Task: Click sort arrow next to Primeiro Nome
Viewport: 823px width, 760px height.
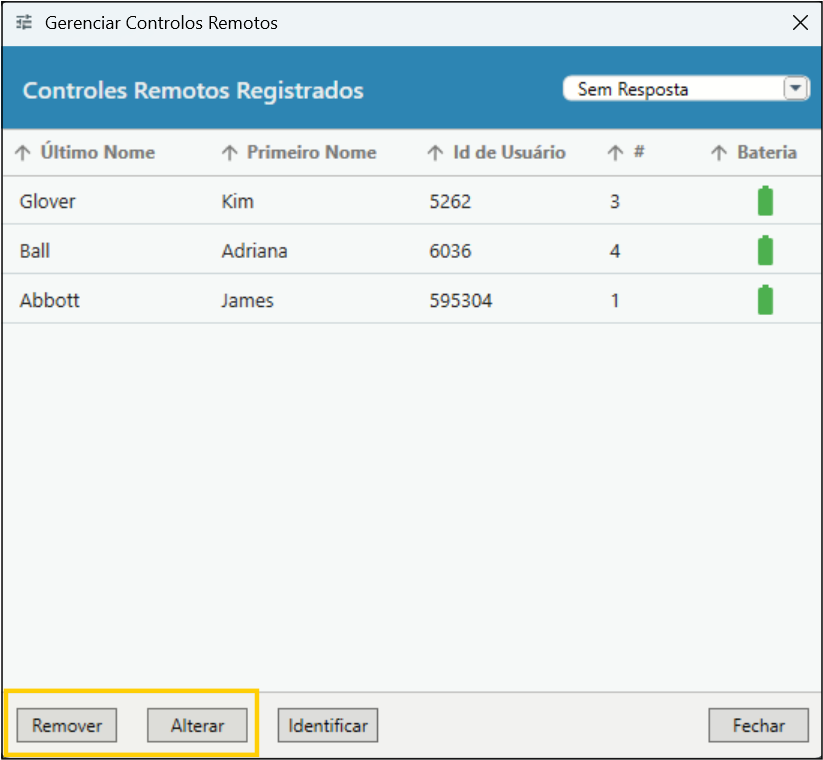Action: pyautogui.click(x=230, y=153)
